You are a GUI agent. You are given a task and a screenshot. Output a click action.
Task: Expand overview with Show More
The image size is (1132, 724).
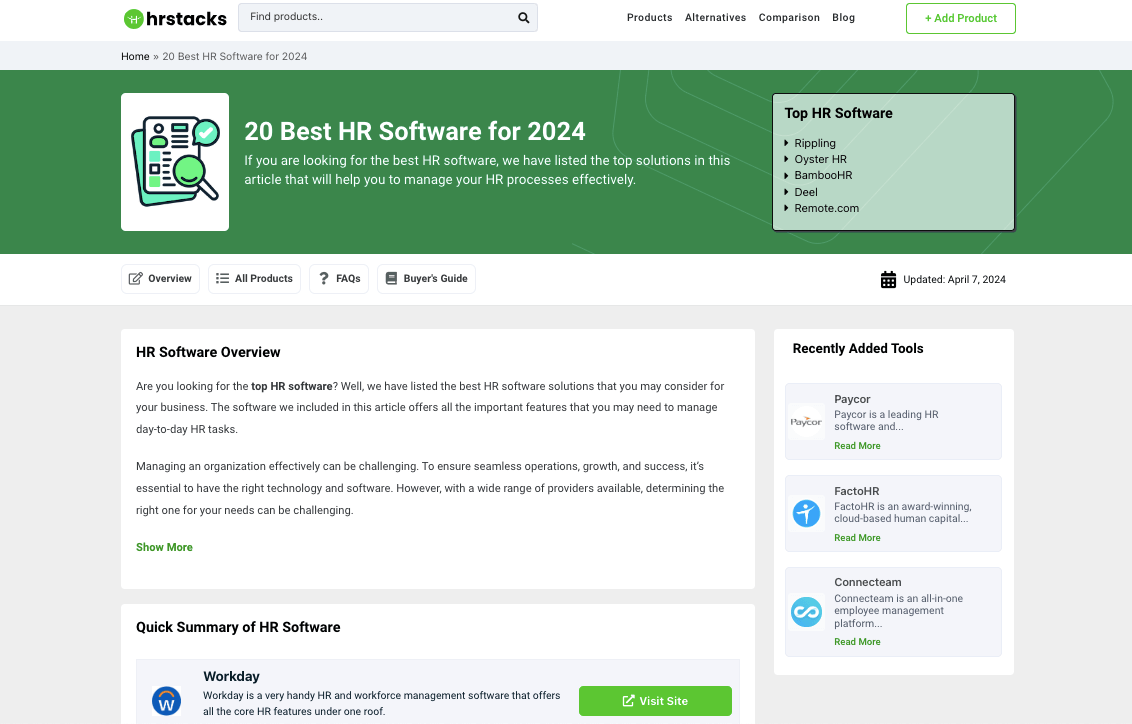click(x=164, y=547)
